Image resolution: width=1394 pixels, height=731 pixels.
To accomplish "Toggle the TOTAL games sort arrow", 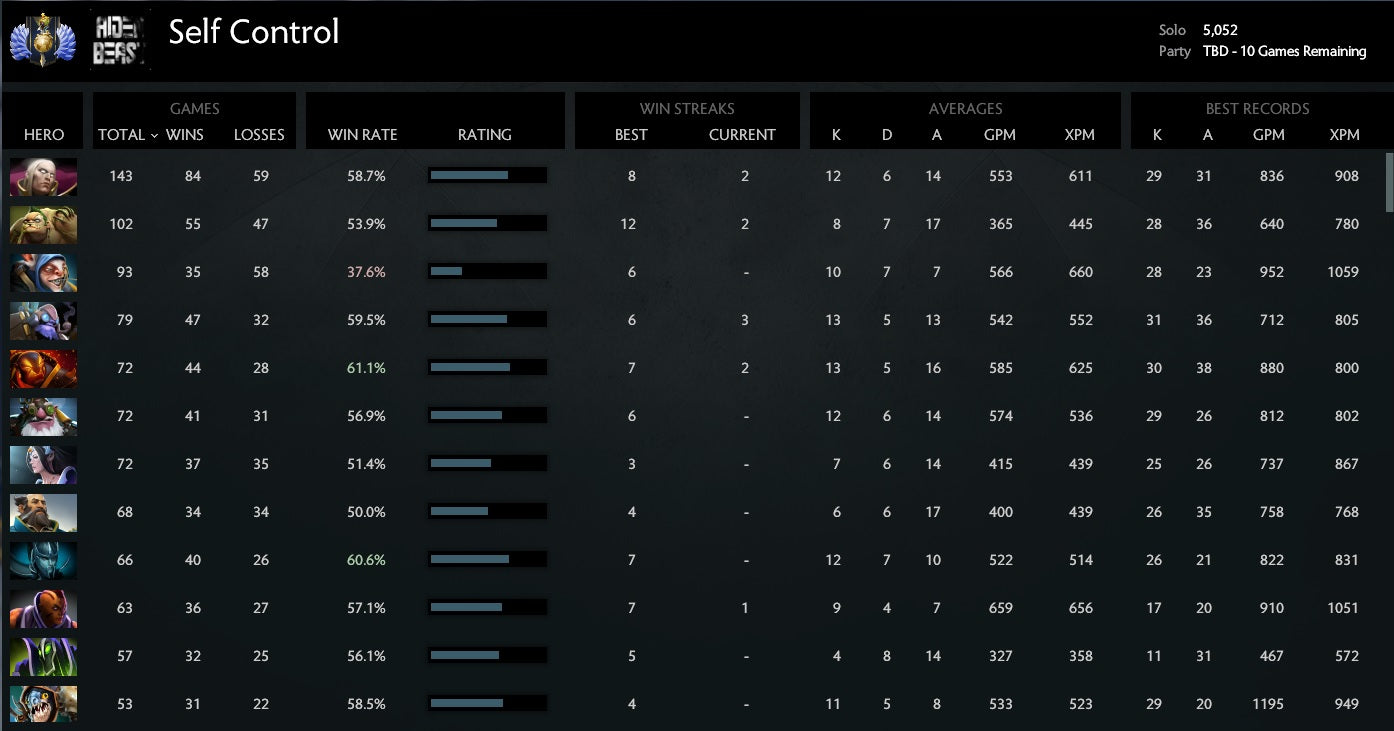I will click(x=154, y=135).
